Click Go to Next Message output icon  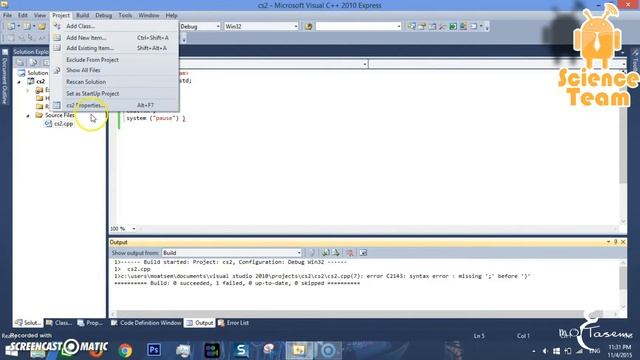pos(336,253)
